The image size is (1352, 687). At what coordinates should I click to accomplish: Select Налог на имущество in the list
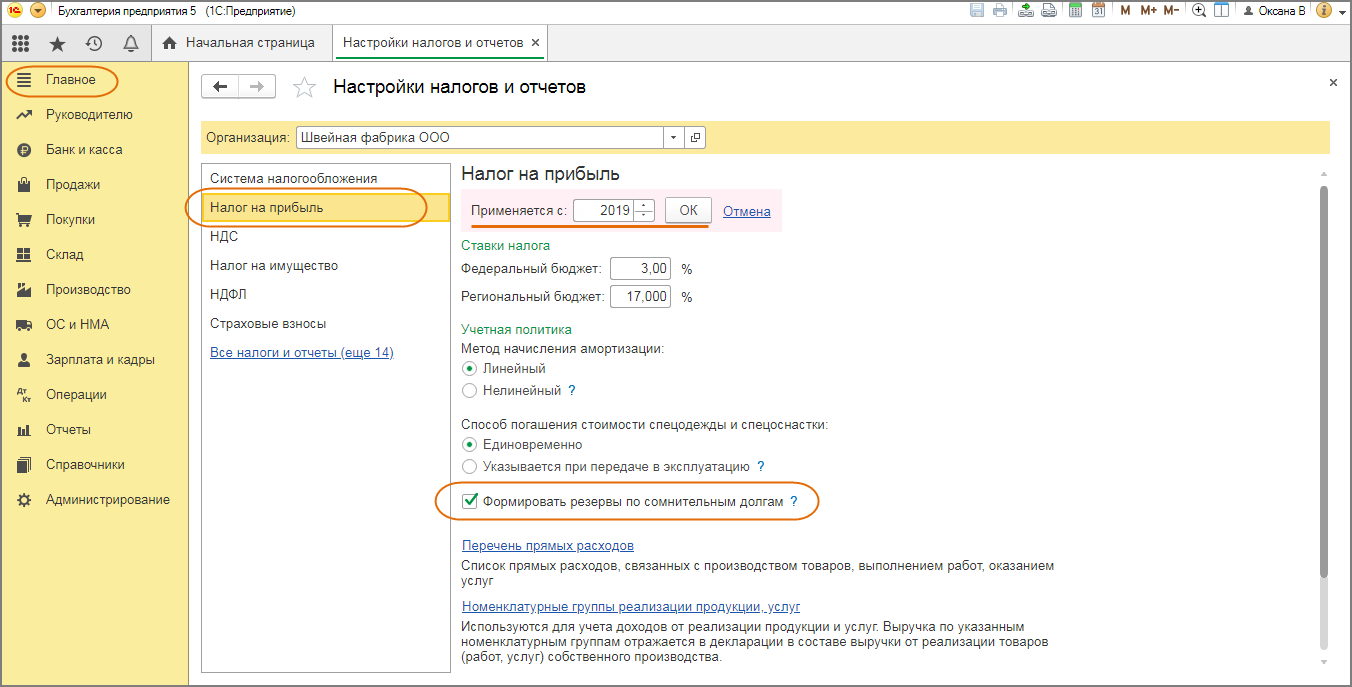click(326, 266)
